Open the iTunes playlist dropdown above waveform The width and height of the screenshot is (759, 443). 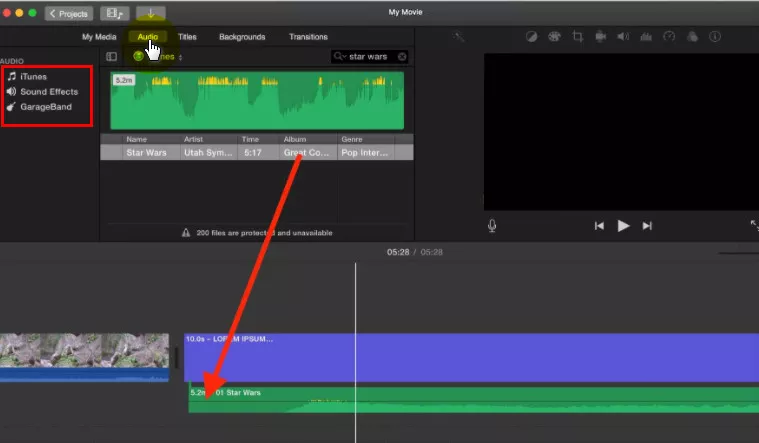click(x=158, y=57)
